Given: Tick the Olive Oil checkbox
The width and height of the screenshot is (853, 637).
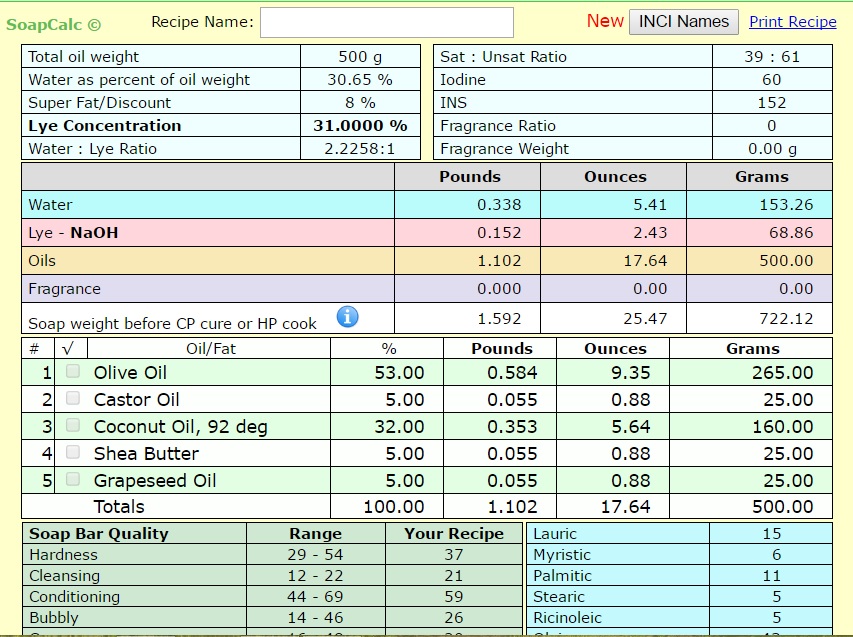Looking at the screenshot, I should (73, 372).
